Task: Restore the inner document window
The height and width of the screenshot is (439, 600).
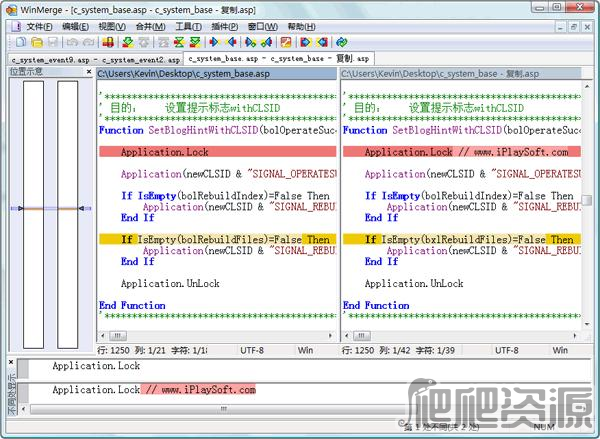Action: click(x=574, y=27)
